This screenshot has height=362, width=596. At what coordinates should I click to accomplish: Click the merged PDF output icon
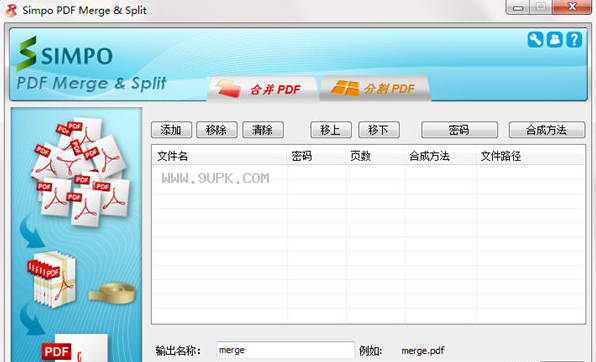coord(74,348)
